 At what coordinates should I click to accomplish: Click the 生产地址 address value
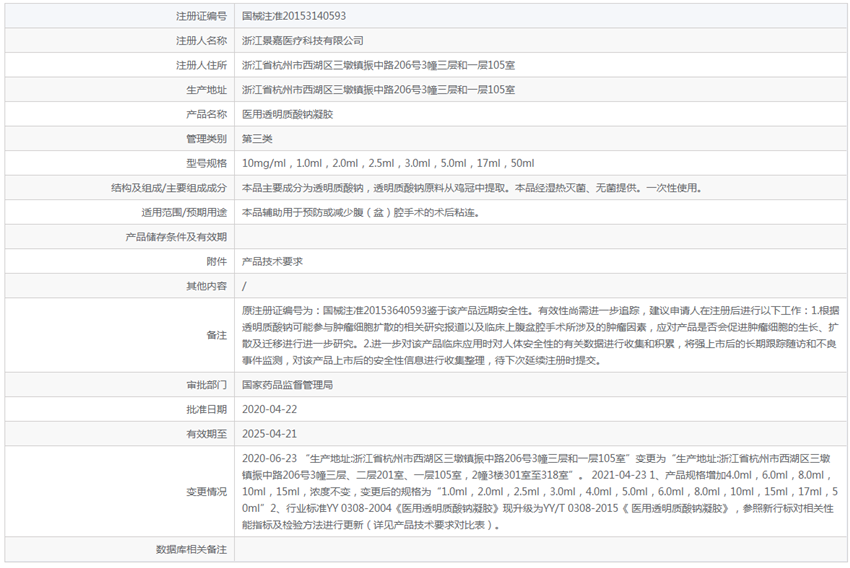[x=378, y=89]
